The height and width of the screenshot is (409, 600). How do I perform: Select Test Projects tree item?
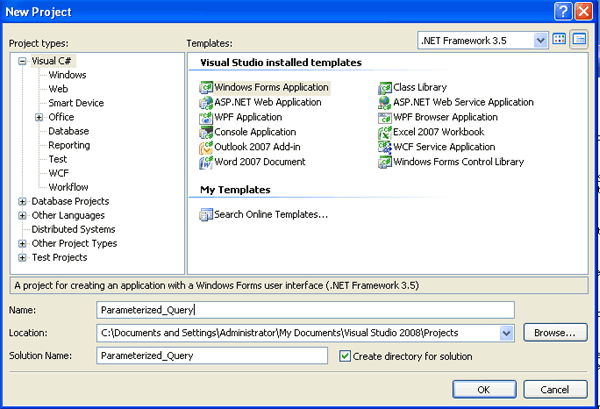59,258
